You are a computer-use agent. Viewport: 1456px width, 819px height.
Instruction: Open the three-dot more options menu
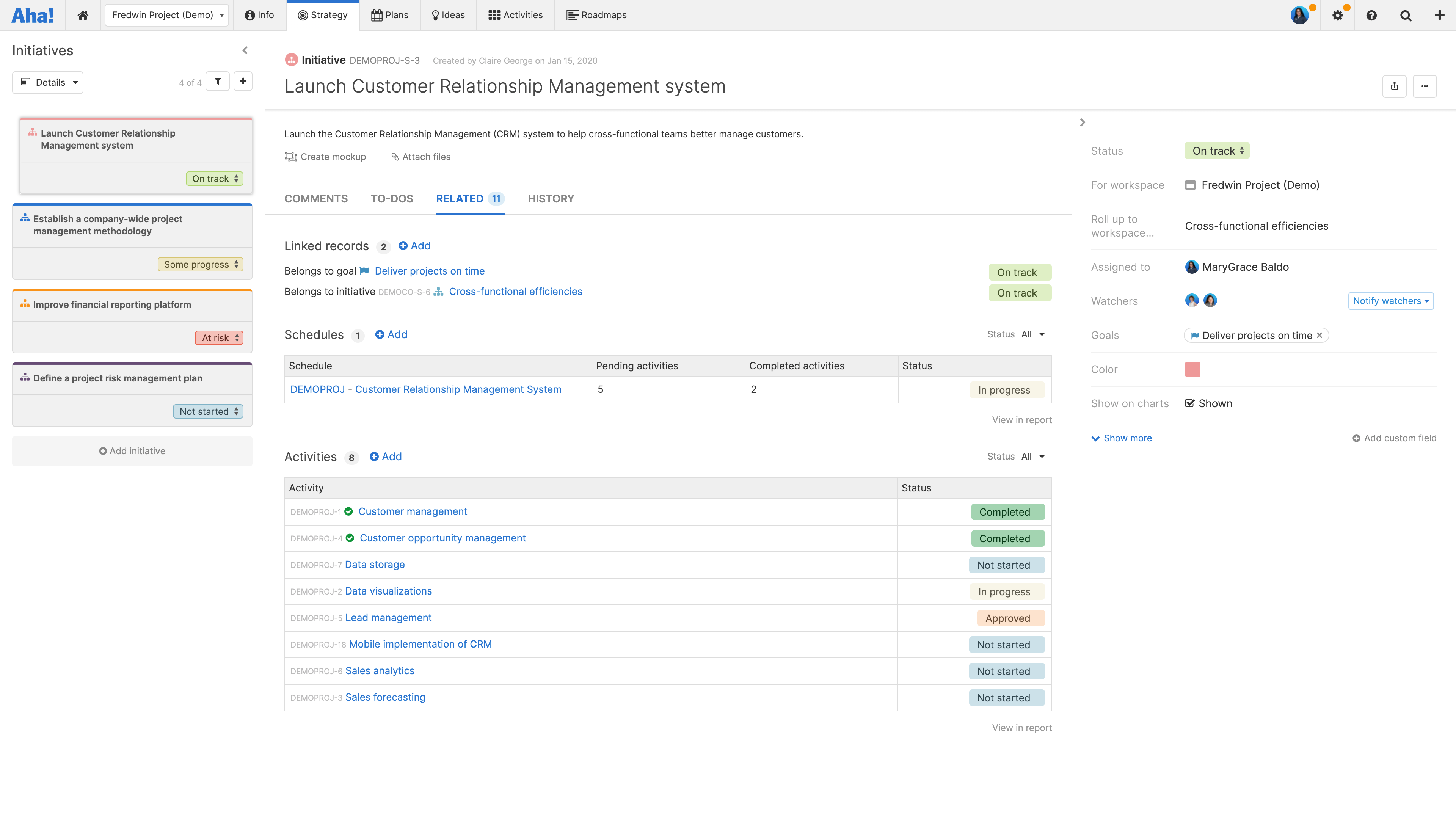1425,86
